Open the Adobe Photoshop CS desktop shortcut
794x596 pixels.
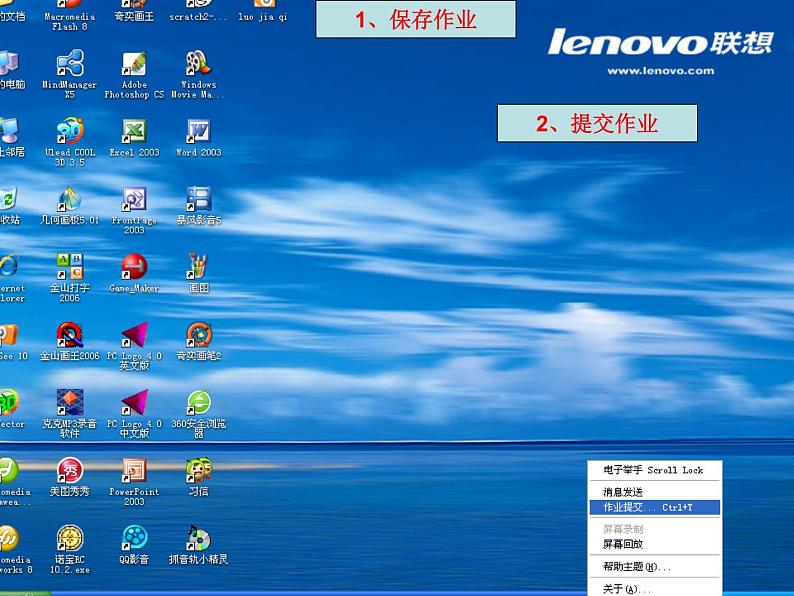pyautogui.click(x=134, y=66)
